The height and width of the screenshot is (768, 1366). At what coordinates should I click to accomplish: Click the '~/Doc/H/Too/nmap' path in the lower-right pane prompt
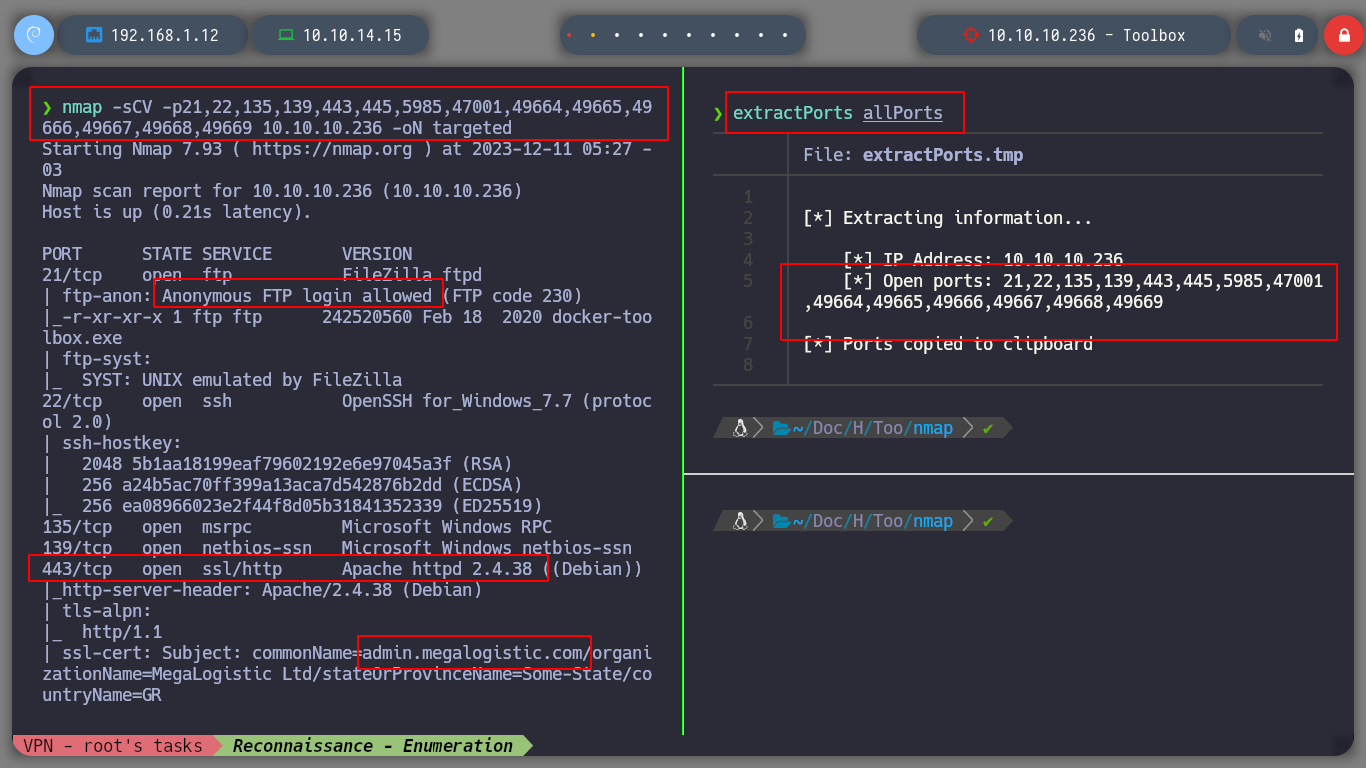[x=872, y=521]
